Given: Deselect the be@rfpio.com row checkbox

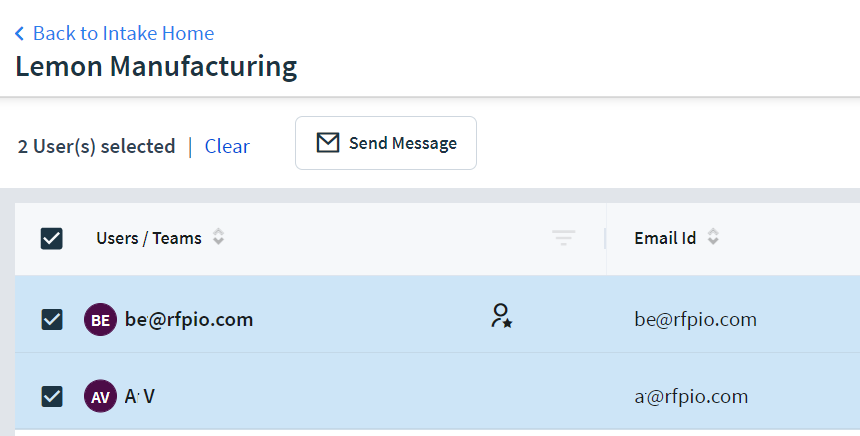Looking at the screenshot, I should (x=52, y=320).
